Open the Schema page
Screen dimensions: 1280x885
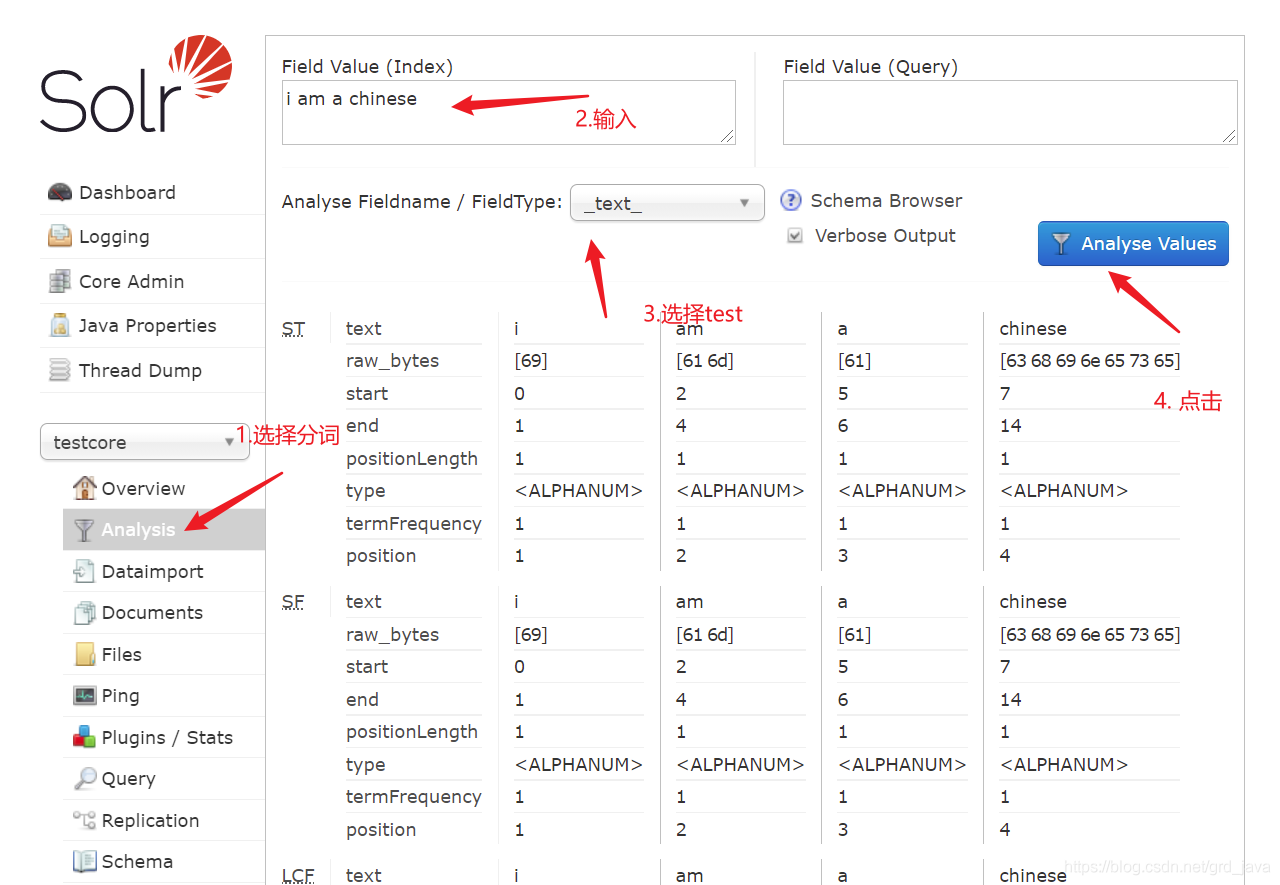[164, 861]
